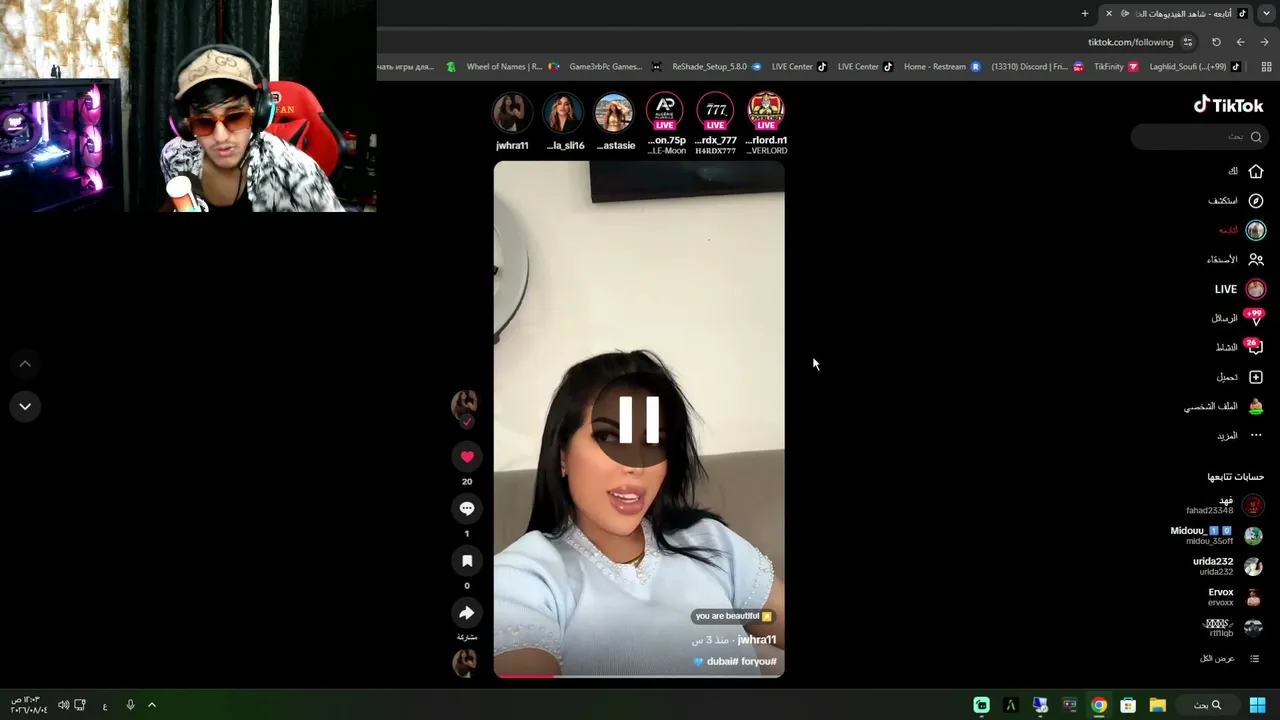The image size is (1280, 720).
Task: Open the jwhra11 username on the video
Action: tap(757, 640)
